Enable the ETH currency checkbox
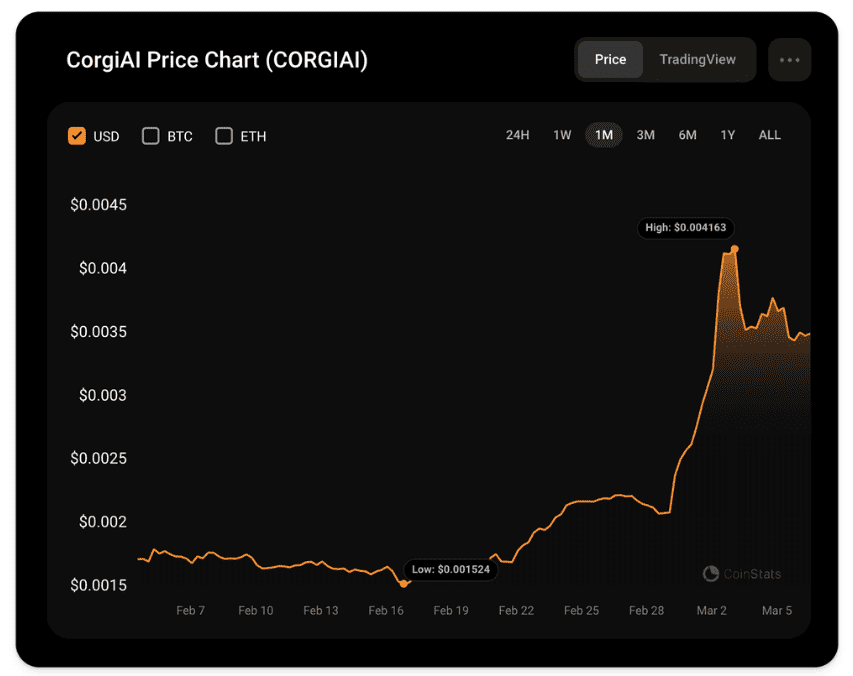This screenshot has height=676, width=853. [x=224, y=136]
